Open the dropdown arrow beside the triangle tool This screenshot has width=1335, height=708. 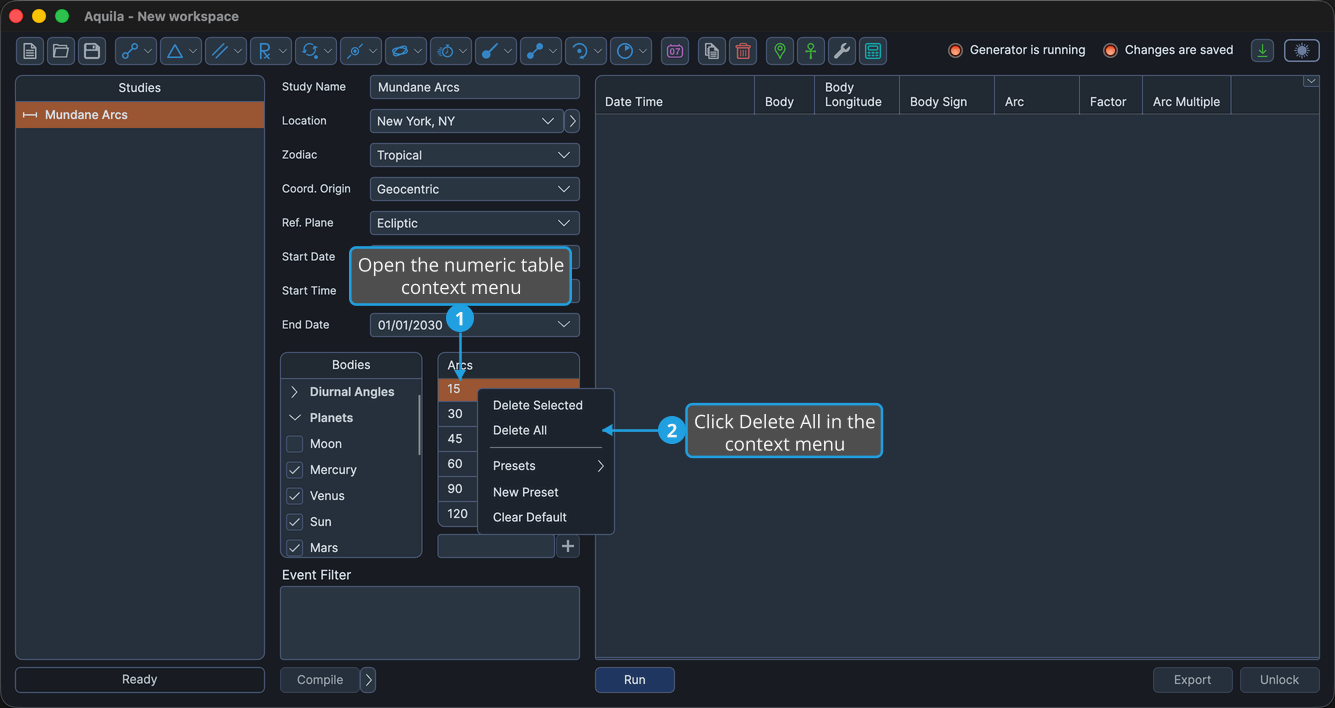pos(193,51)
